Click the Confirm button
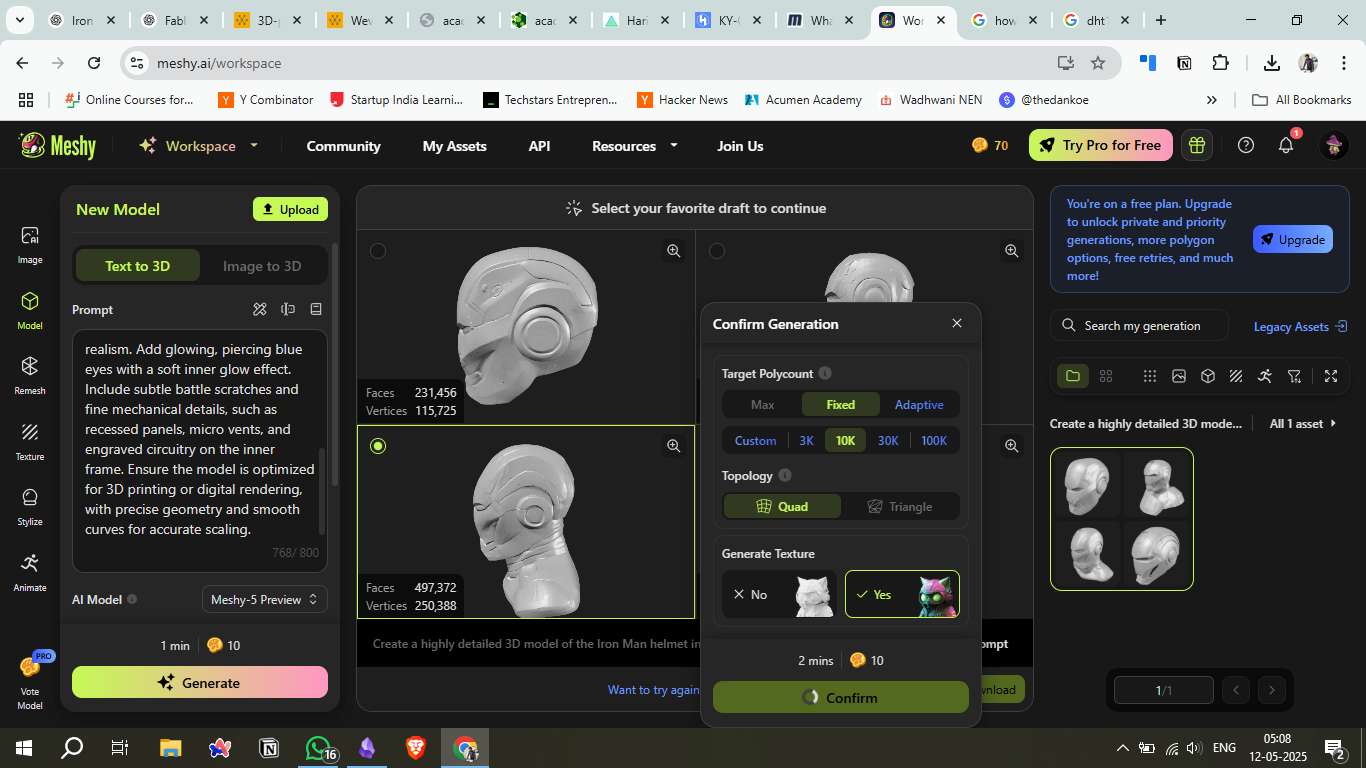Screen dimensions: 1366x768 [x=840, y=697]
